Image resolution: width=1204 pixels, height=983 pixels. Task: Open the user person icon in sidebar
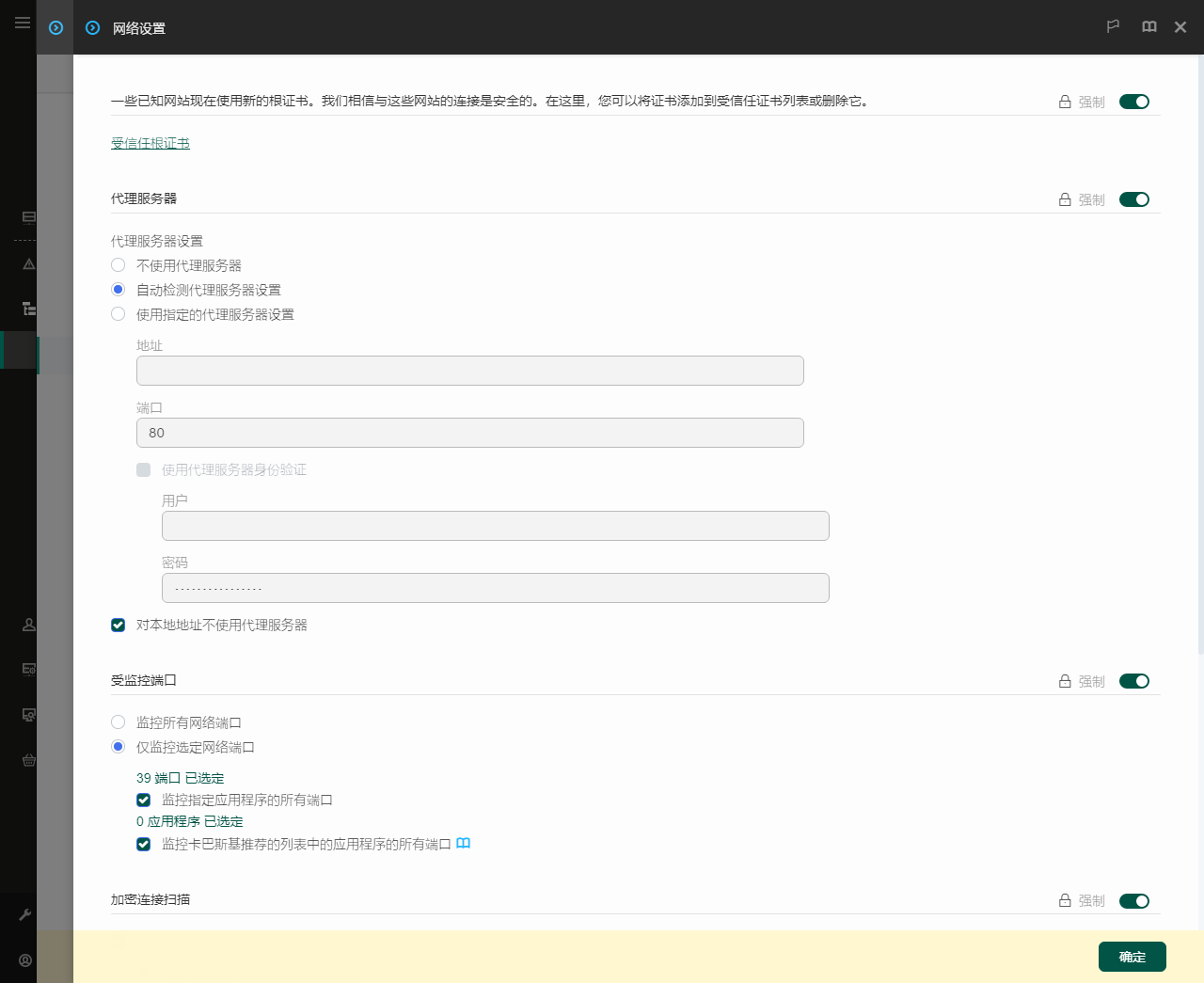29,625
